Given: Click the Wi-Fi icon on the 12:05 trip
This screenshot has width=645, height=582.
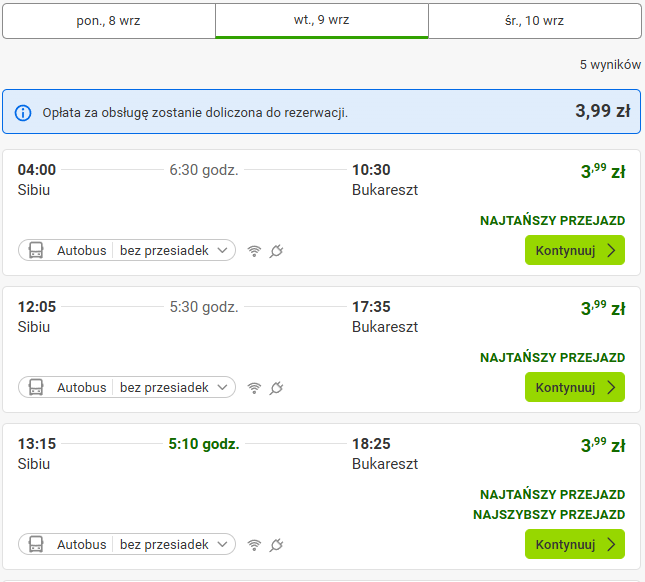Looking at the screenshot, I should pyautogui.click(x=254, y=388).
